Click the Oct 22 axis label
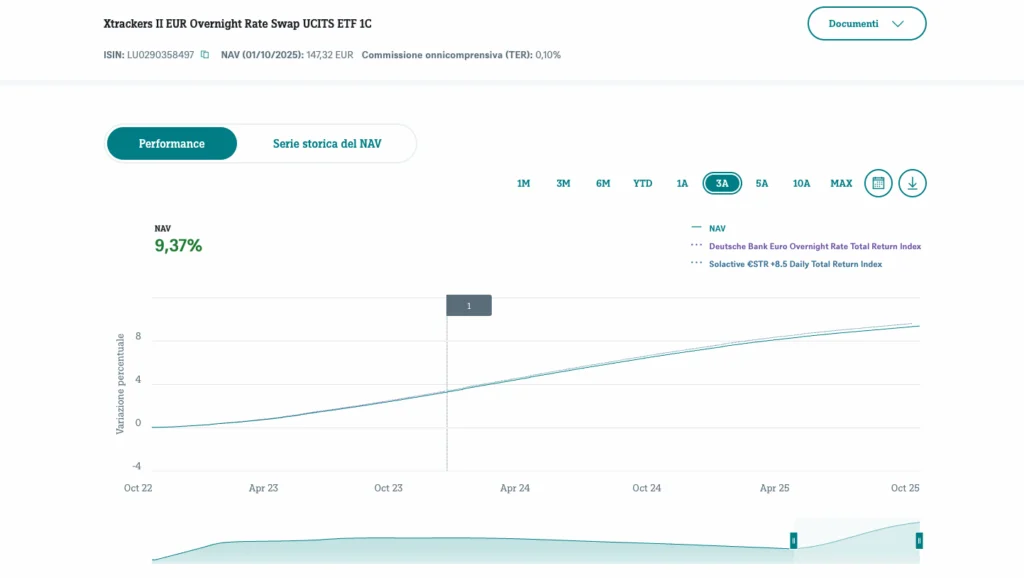Viewport: 1024px width, 578px height. (138, 488)
